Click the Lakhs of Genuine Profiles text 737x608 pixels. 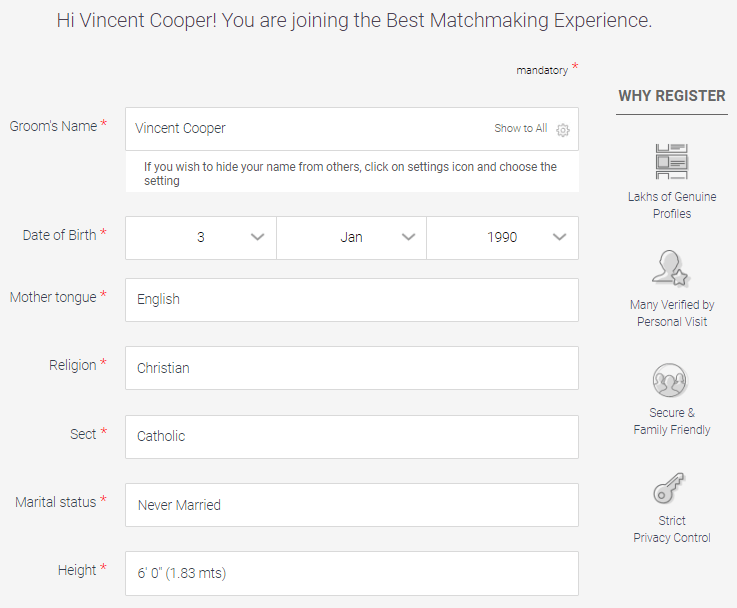(x=672, y=205)
